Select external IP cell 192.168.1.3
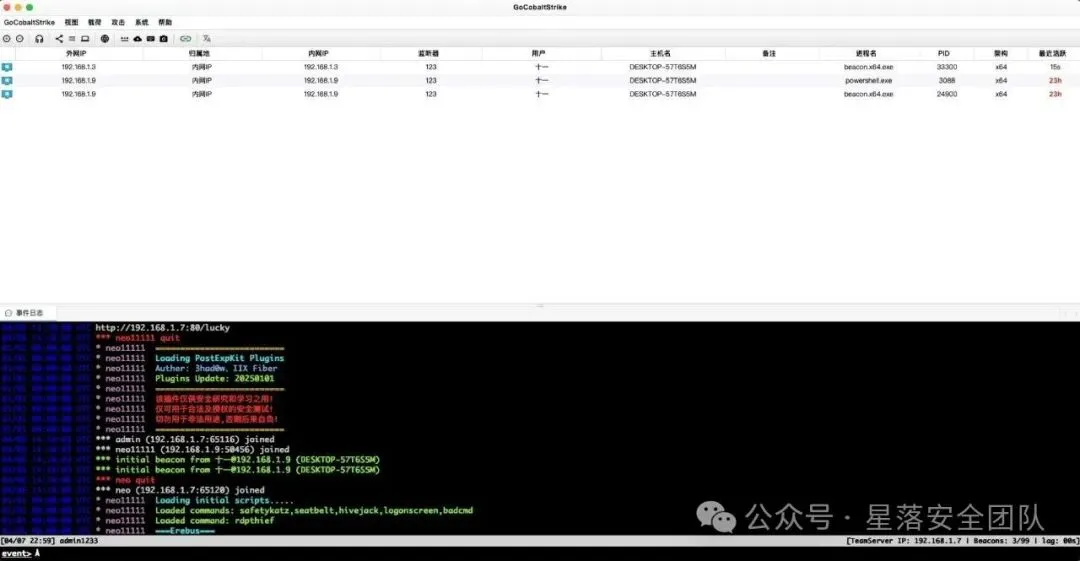This screenshot has height=561, width=1080. tap(79, 67)
